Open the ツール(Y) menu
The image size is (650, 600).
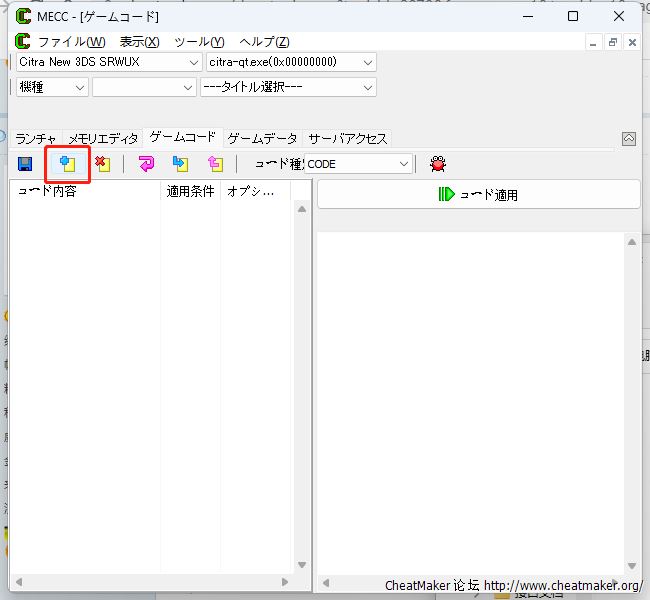pos(199,42)
